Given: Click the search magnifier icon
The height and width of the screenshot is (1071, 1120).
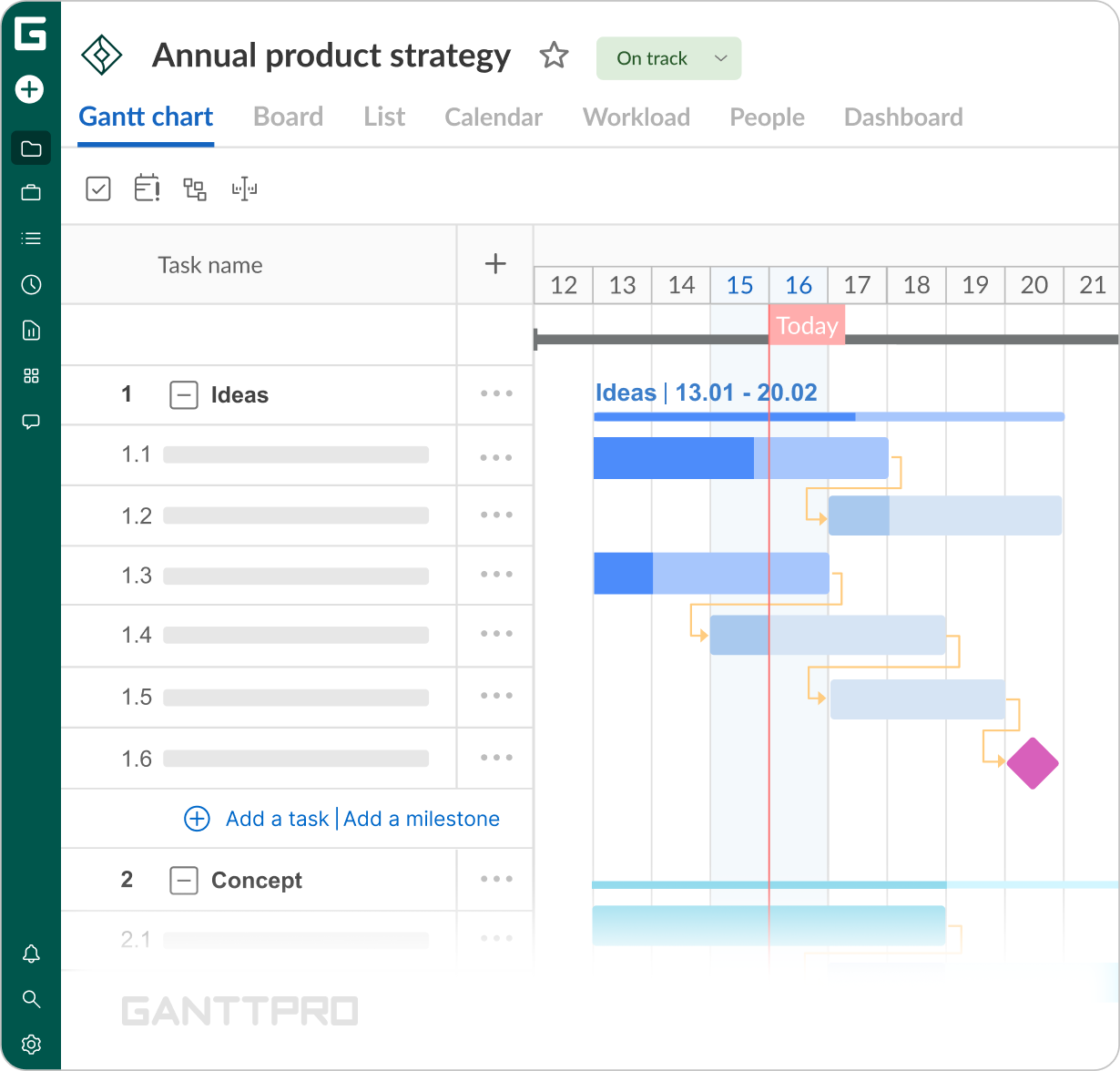Looking at the screenshot, I should pos(31,999).
